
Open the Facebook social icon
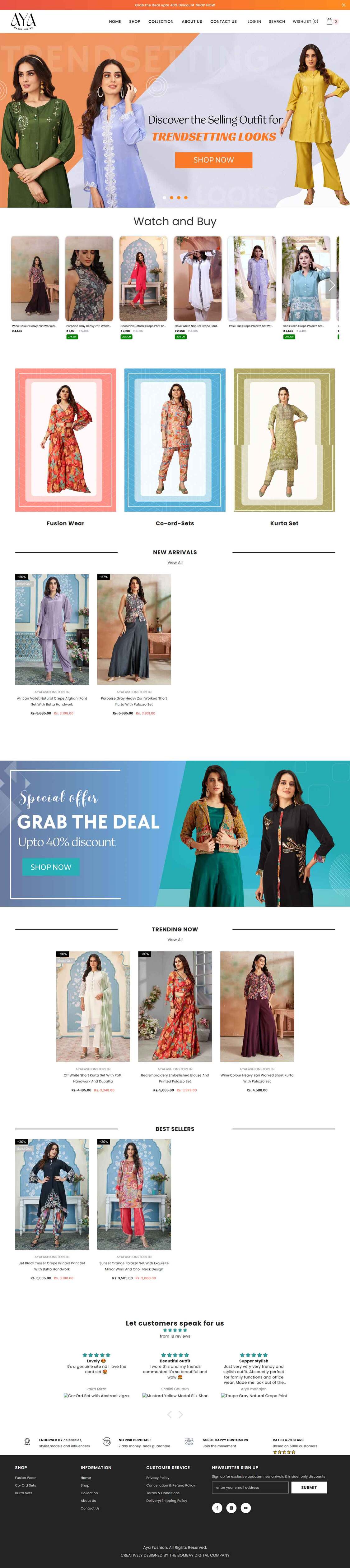[x=217, y=1508]
